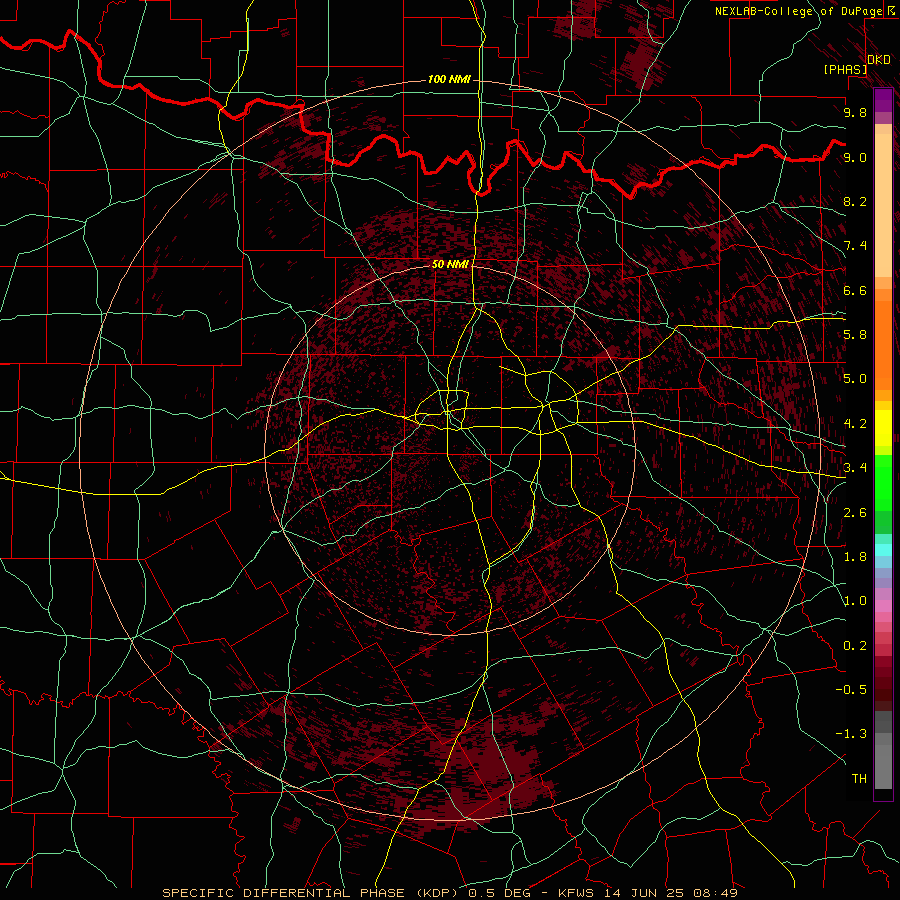This screenshot has width=900, height=900.
Task: Click the 2.6 value on the color scale
Action: (855, 513)
